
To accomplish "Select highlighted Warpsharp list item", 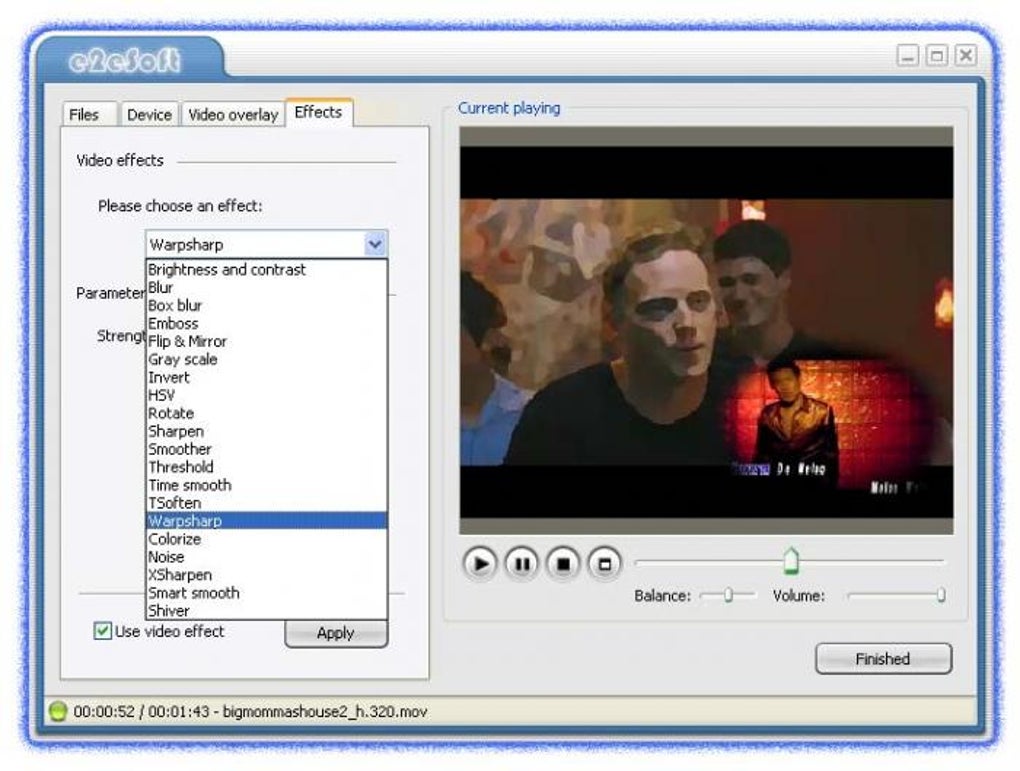I will [x=266, y=521].
